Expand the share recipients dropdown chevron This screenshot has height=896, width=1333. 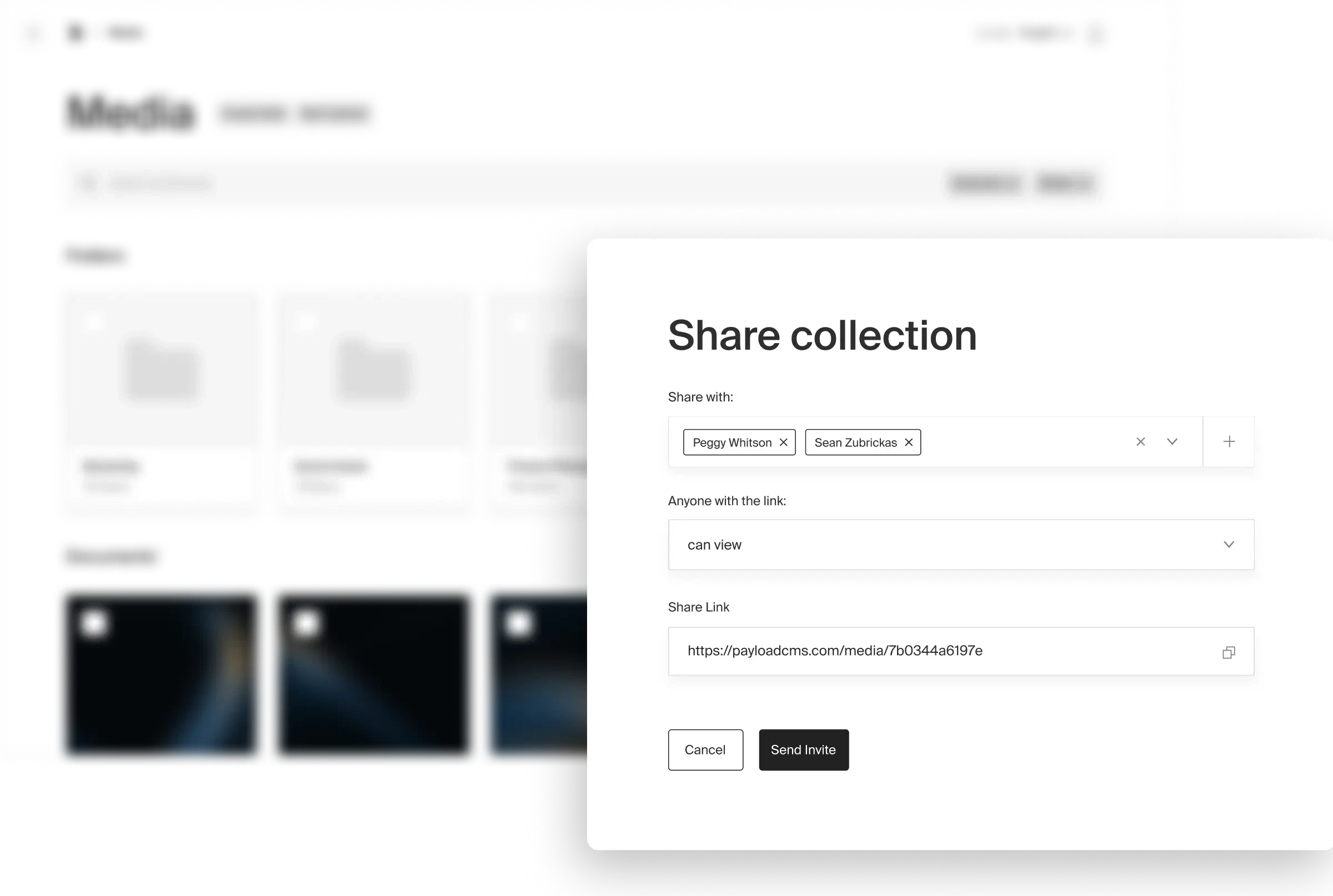point(1172,441)
